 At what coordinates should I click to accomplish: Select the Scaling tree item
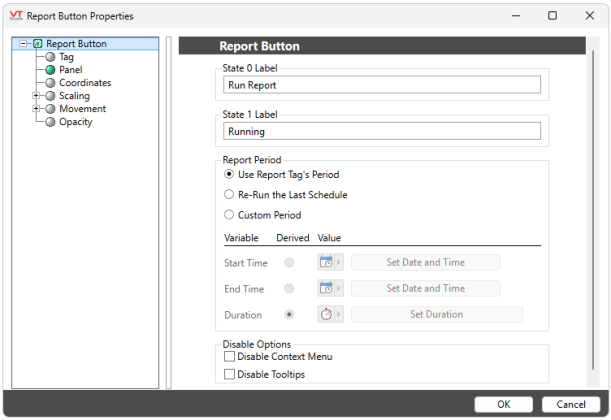74,96
